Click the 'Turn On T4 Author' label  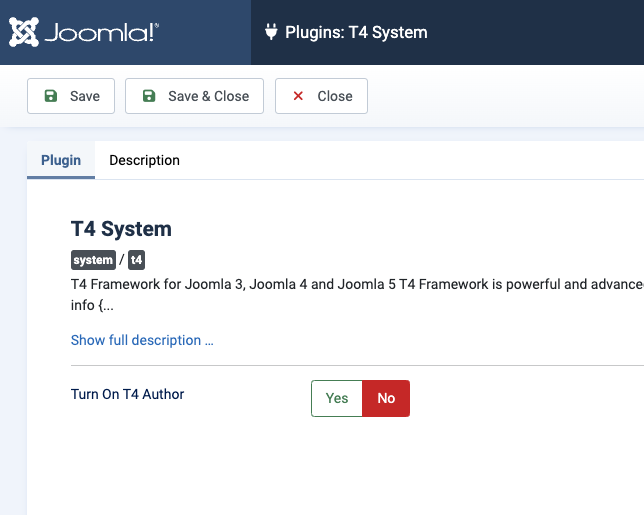pyautogui.click(x=127, y=394)
